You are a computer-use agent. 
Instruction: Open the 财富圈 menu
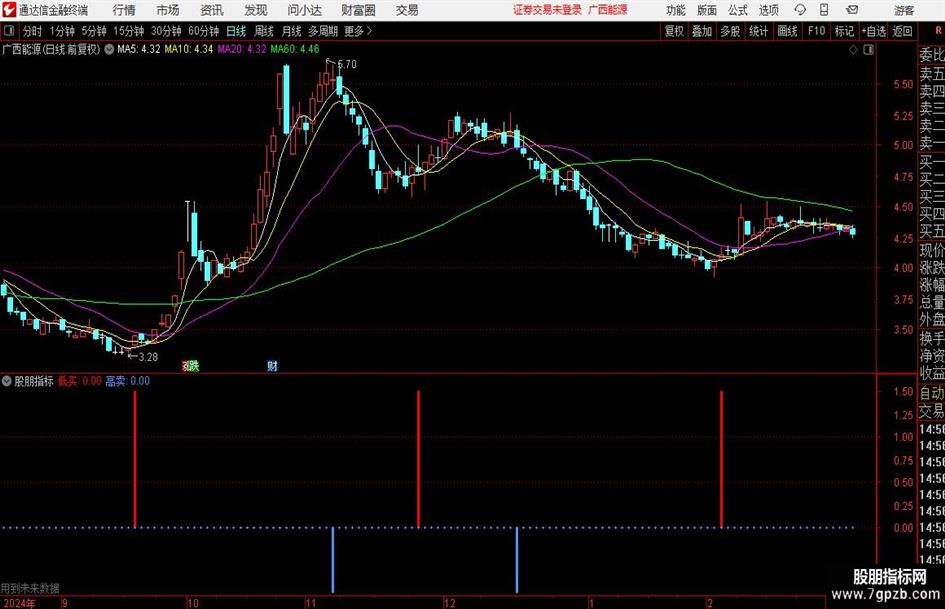coord(358,10)
